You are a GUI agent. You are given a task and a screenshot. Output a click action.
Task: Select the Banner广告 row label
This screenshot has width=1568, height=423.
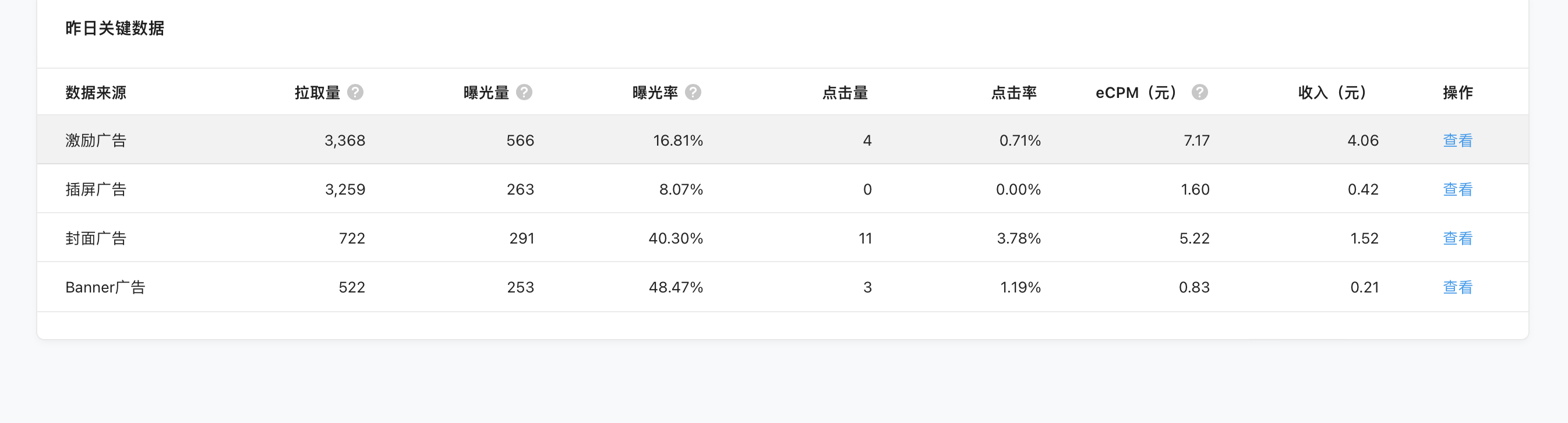[105, 287]
